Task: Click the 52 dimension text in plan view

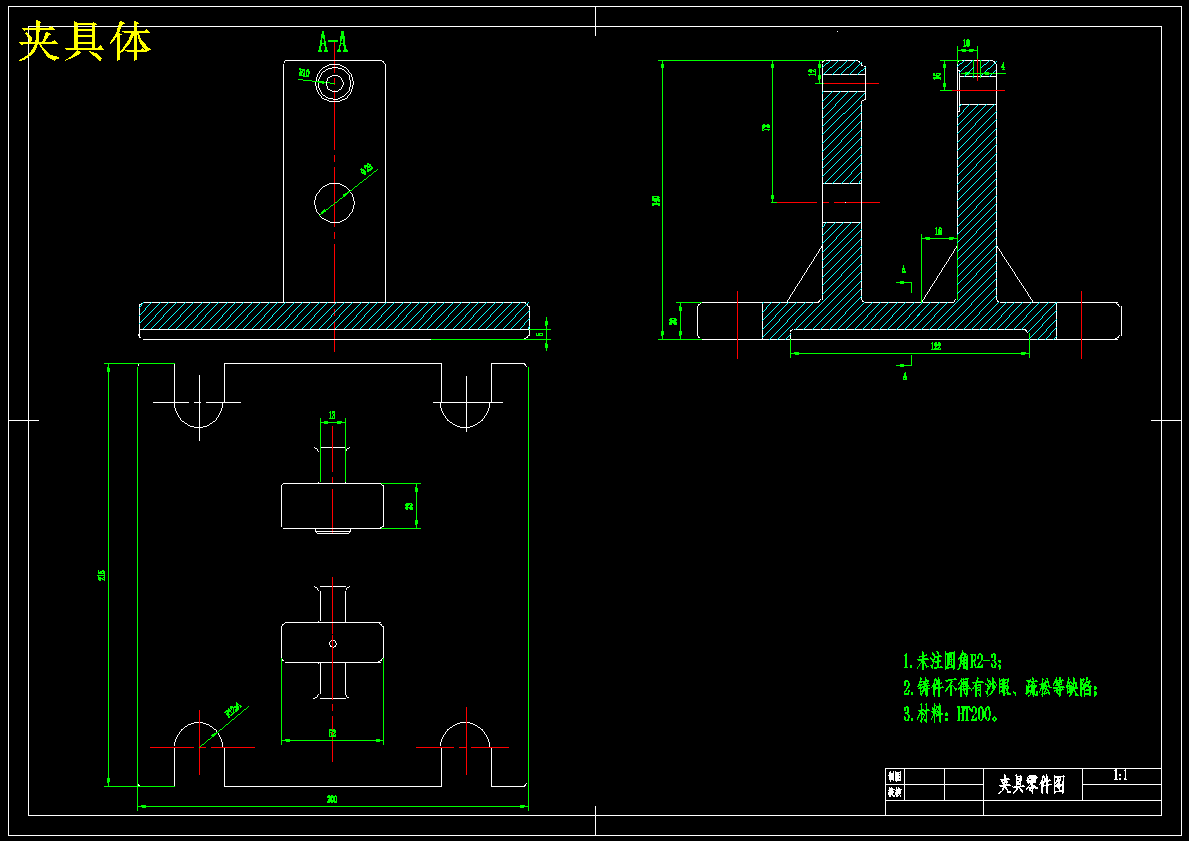Action: (332, 733)
